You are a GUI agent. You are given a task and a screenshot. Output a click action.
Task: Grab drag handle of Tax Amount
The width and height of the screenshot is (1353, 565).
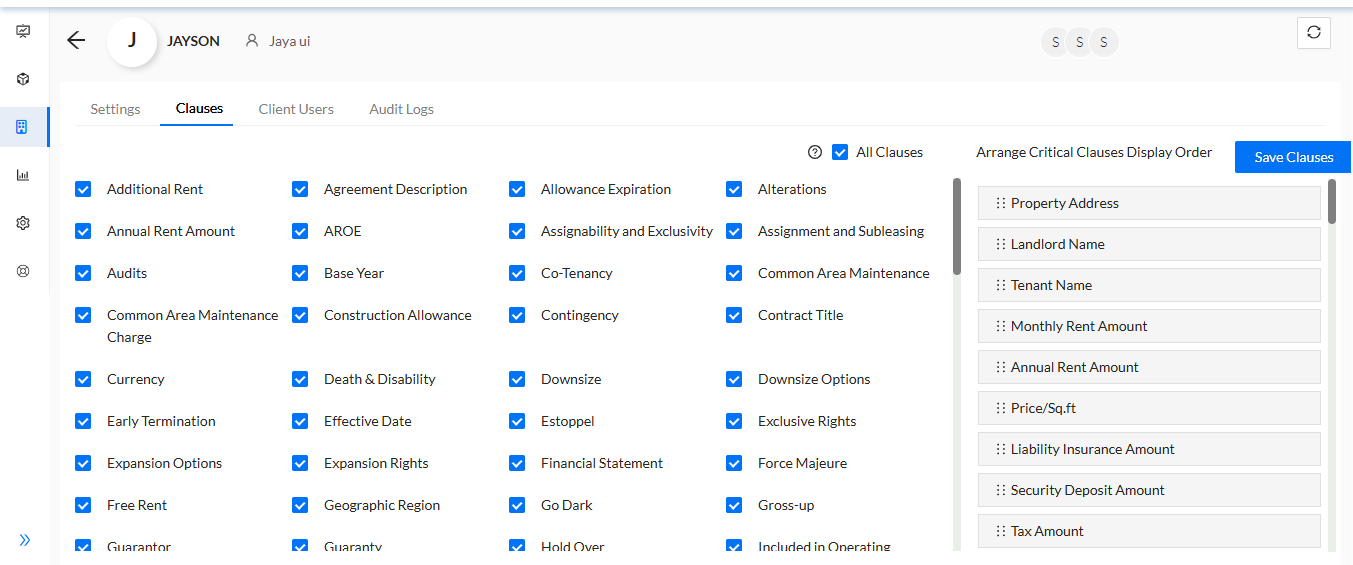(x=1000, y=531)
